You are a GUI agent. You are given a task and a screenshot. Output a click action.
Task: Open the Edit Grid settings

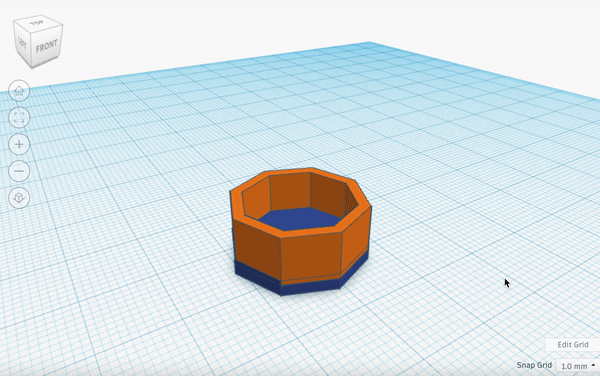[x=572, y=345]
